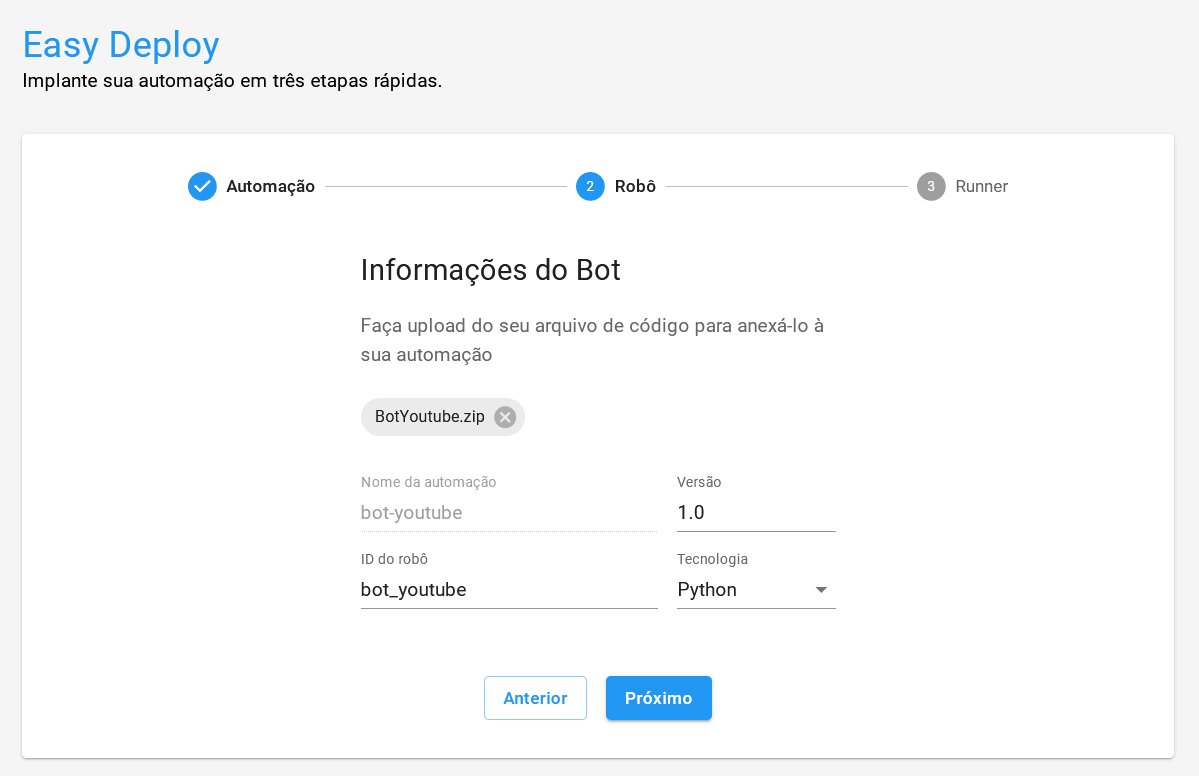Click the disabled Nome da automação field
Viewport: 1199px width, 776px height.
508,513
